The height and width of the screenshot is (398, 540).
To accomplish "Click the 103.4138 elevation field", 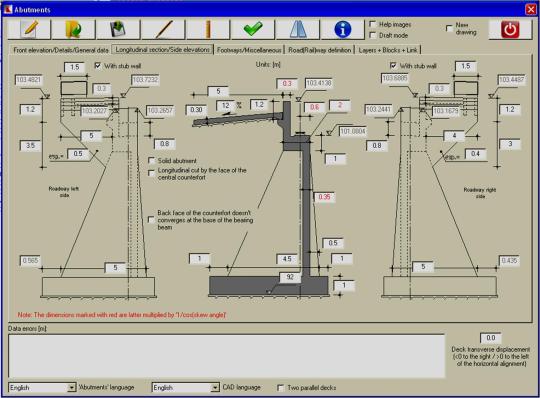I will tap(319, 83).
